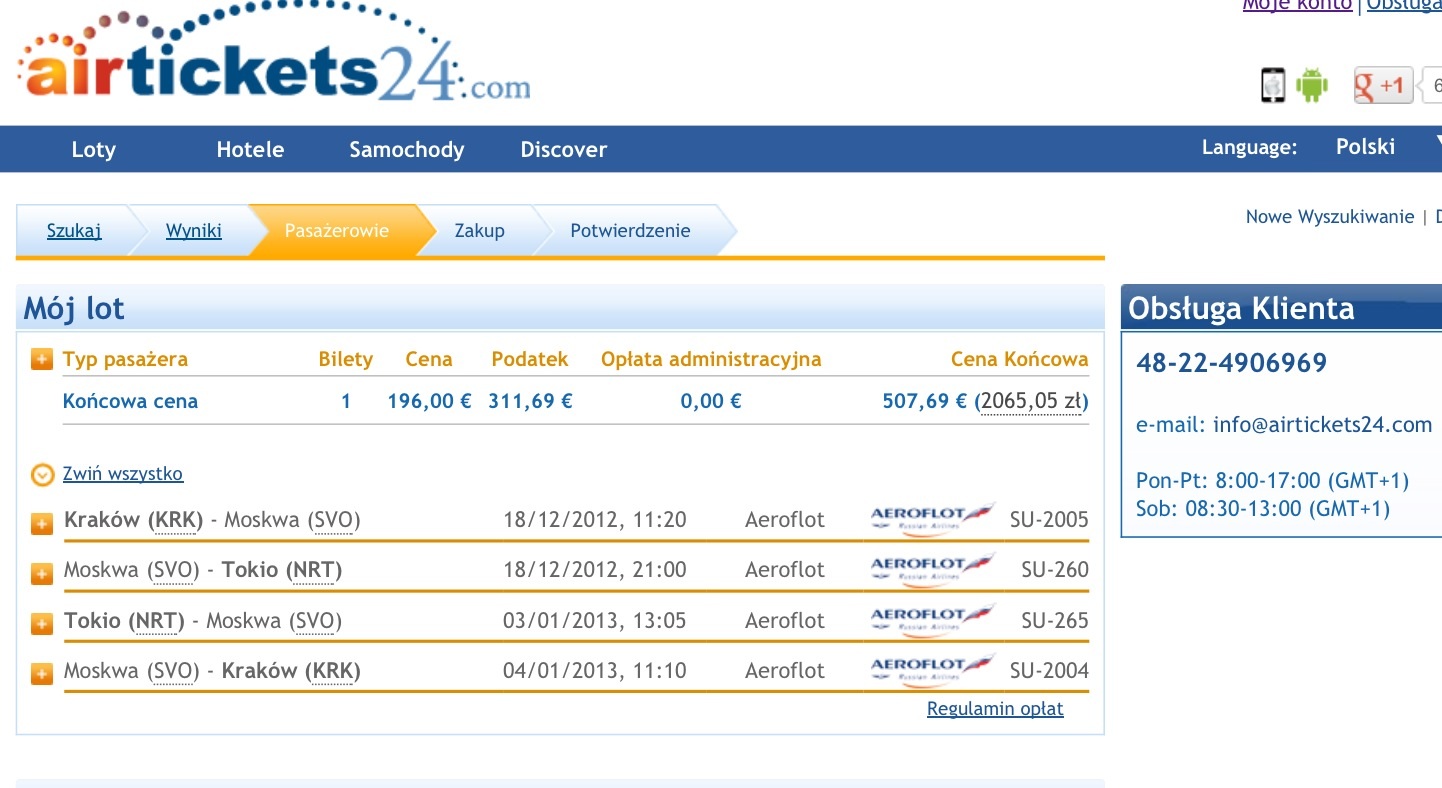Click the Tokio (NRT) - Moskwa (SVO) route text
Viewport: 1442px width, 788px height.
(x=203, y=620)
